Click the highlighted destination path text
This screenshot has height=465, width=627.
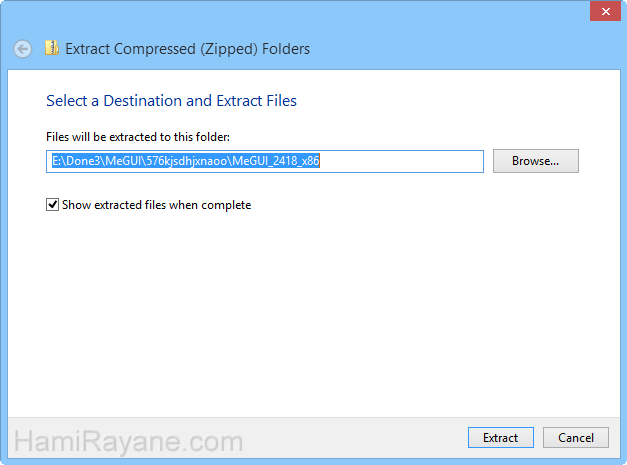[x=186, y=161]
